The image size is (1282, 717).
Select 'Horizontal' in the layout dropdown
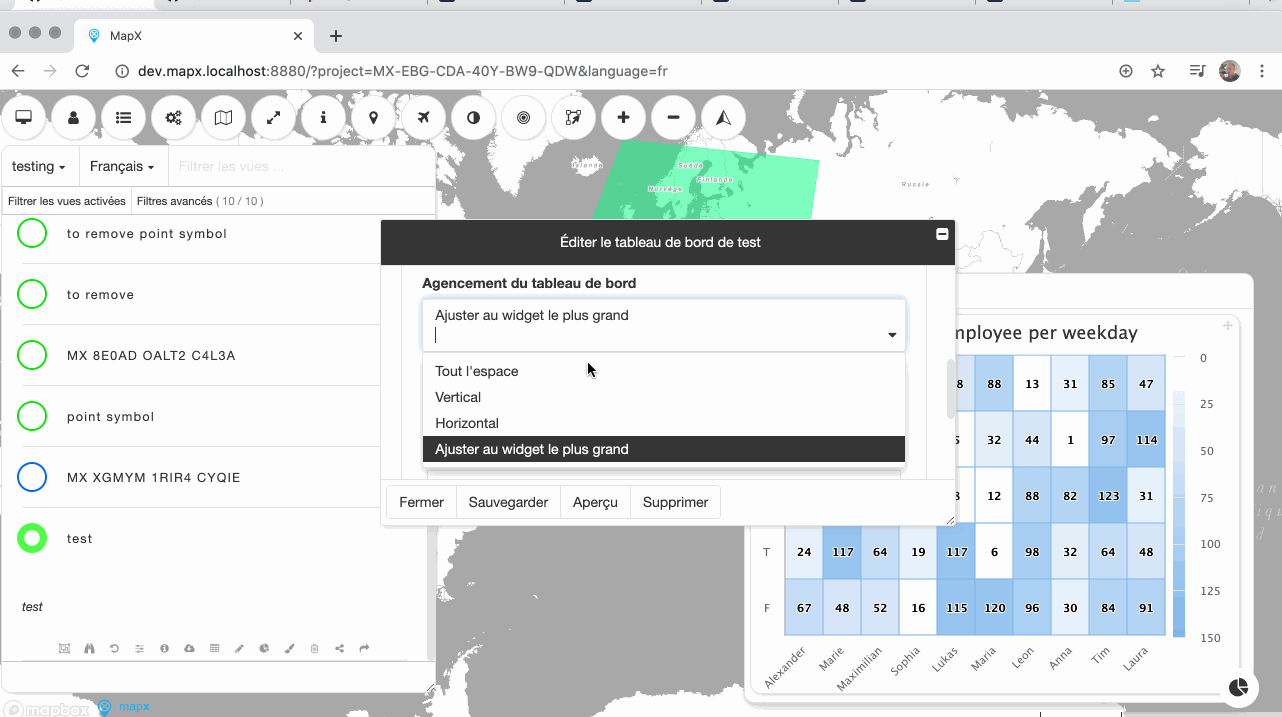pyautogui.click(x=465, y=422)
